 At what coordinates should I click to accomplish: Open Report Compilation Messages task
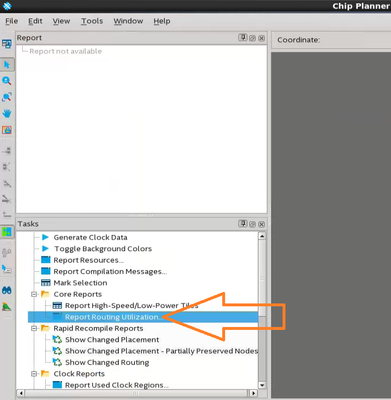tap(110, 271)
